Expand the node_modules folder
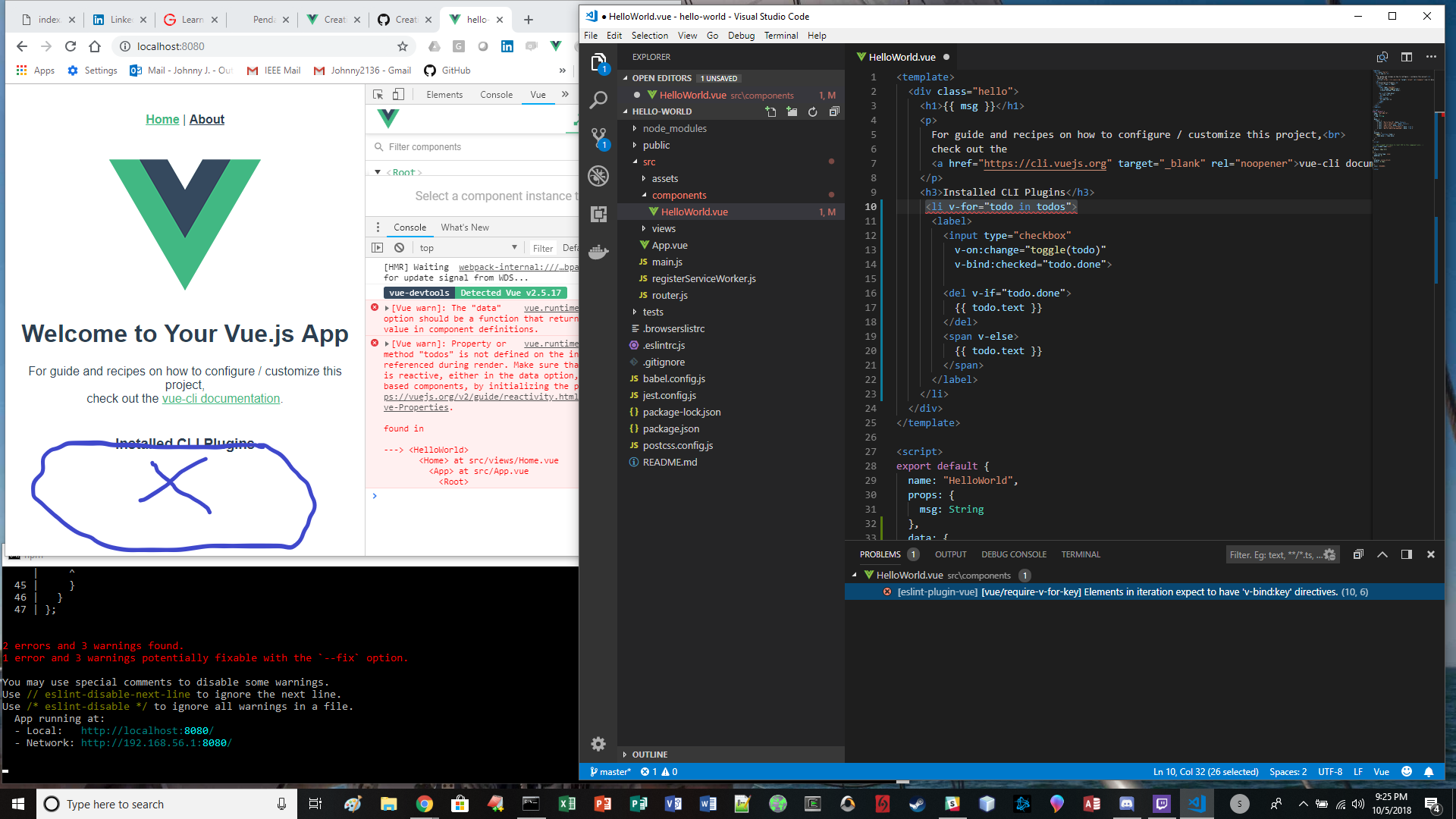 (x=674, y=128)
